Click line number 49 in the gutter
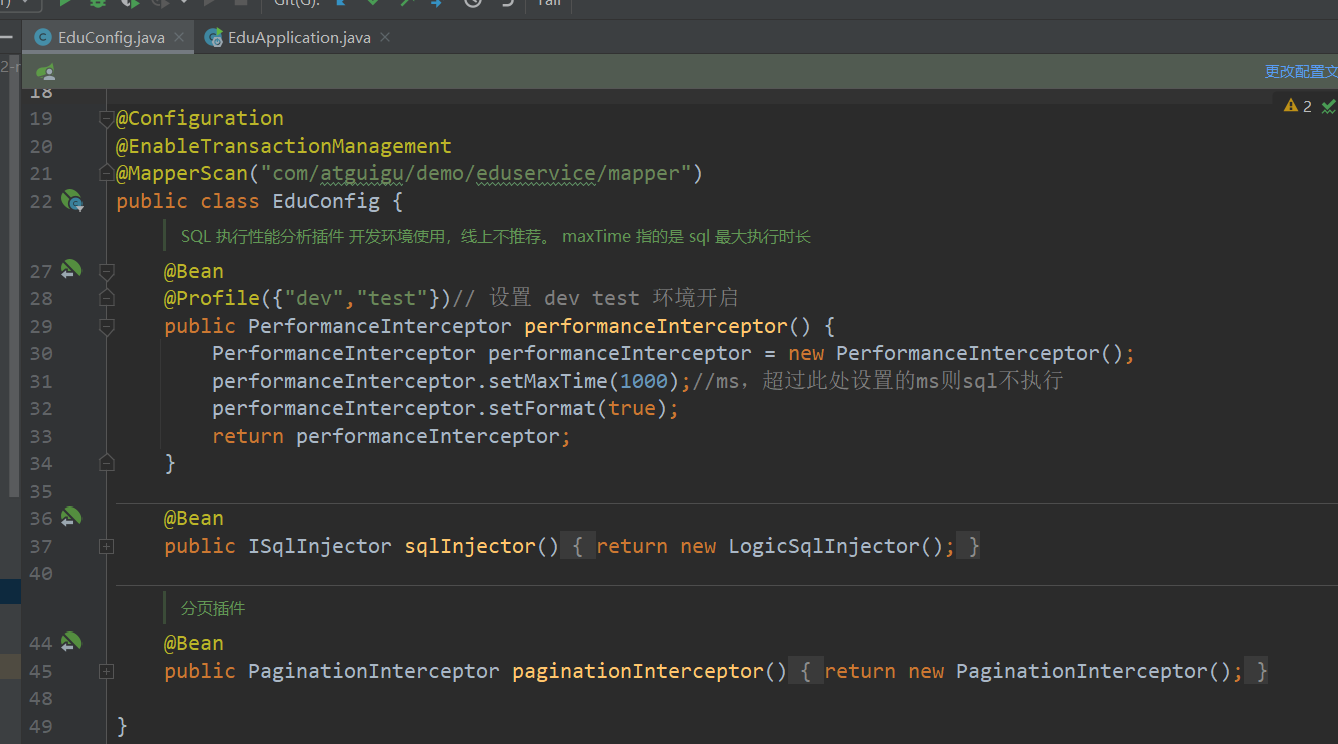Screen dimensions: 1338x744 point(41,726)
